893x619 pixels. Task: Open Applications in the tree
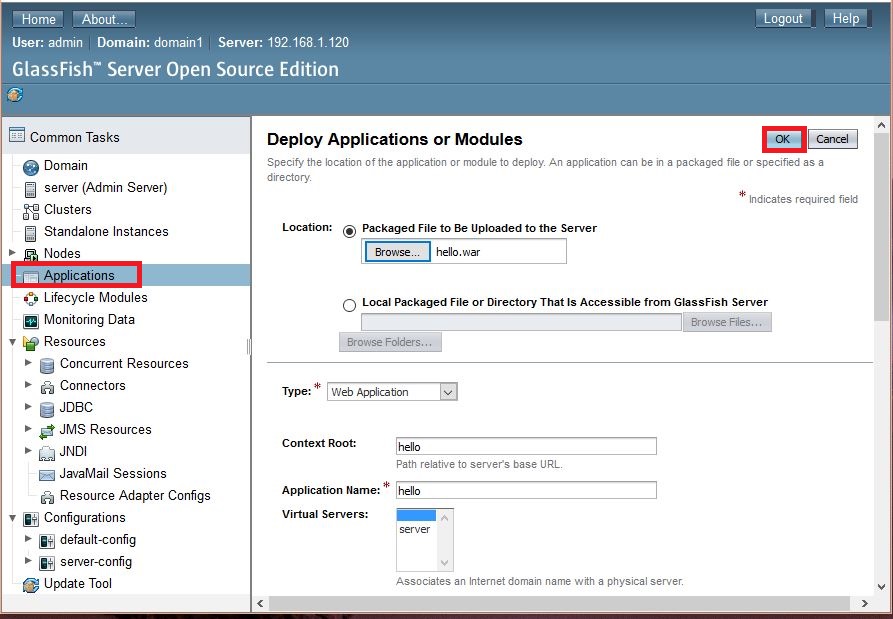[x=79, y=276]
